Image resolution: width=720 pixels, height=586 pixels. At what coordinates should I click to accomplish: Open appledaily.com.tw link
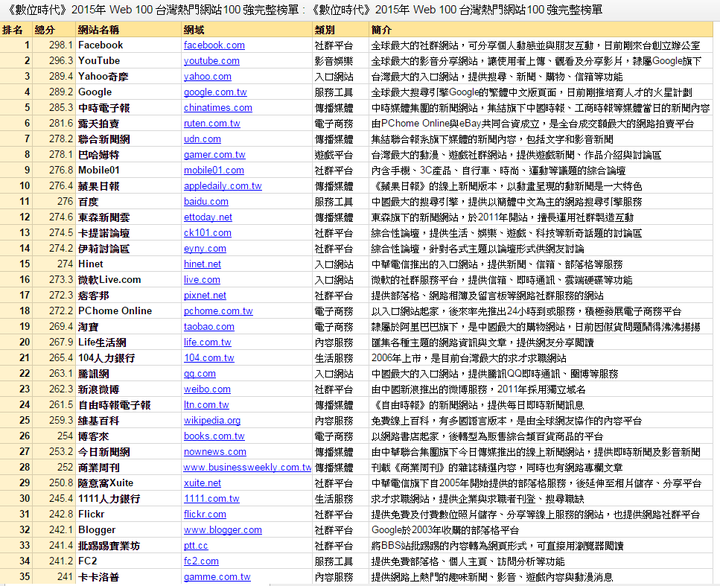pos(223,186)
